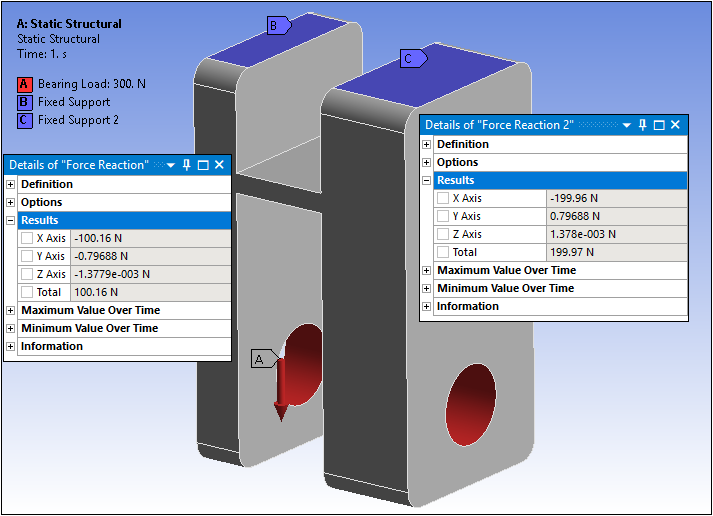Check X Axis box in Force Reaction 2 panel

click(x=443, y=198)
